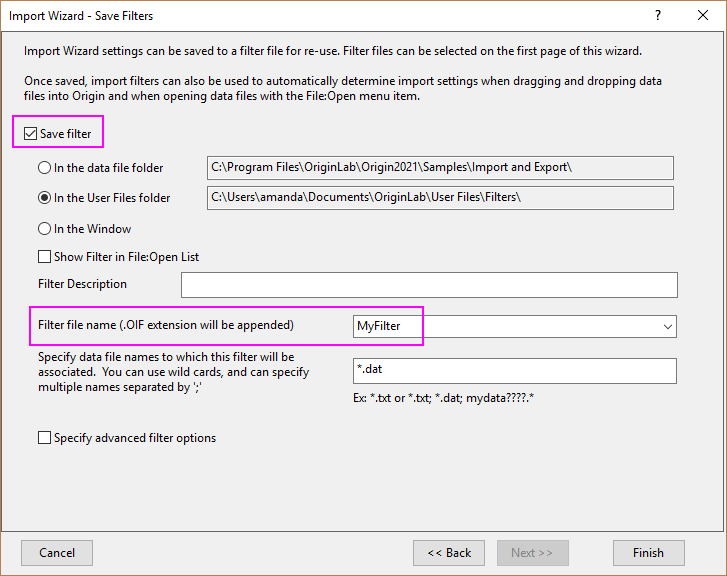Image resolution: width=727 pixels, height=576 pixels.
Task: Expand the Filter file name dropdown arrow
Action: tap(666, 327)
